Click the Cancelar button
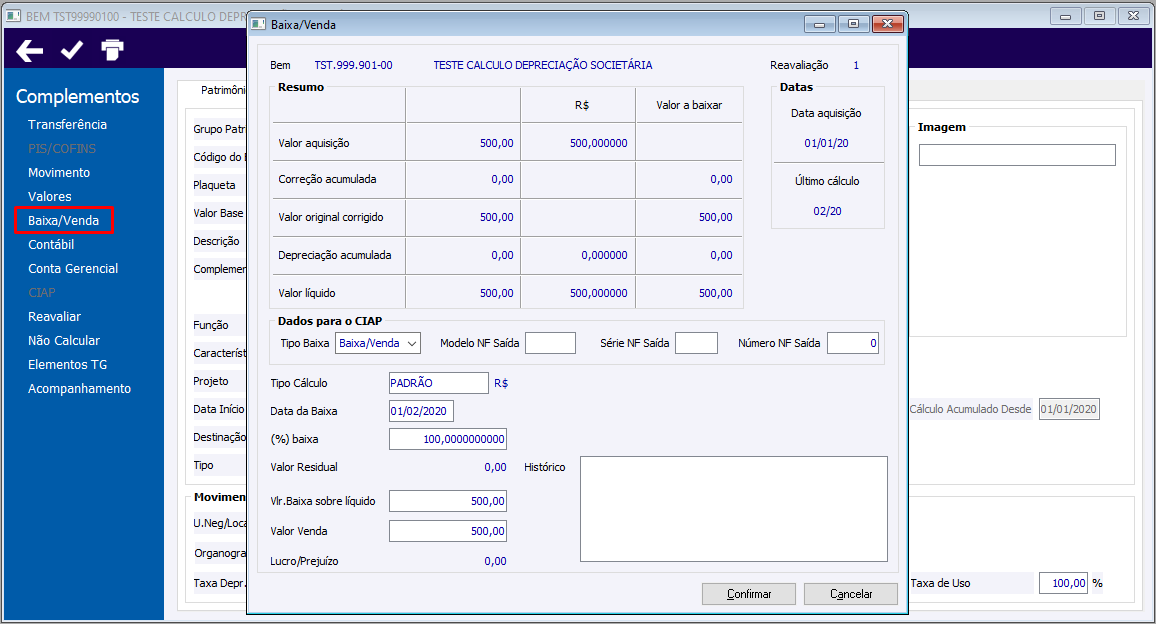Screen dimensions: 1156x624 [x=851, y=594]
